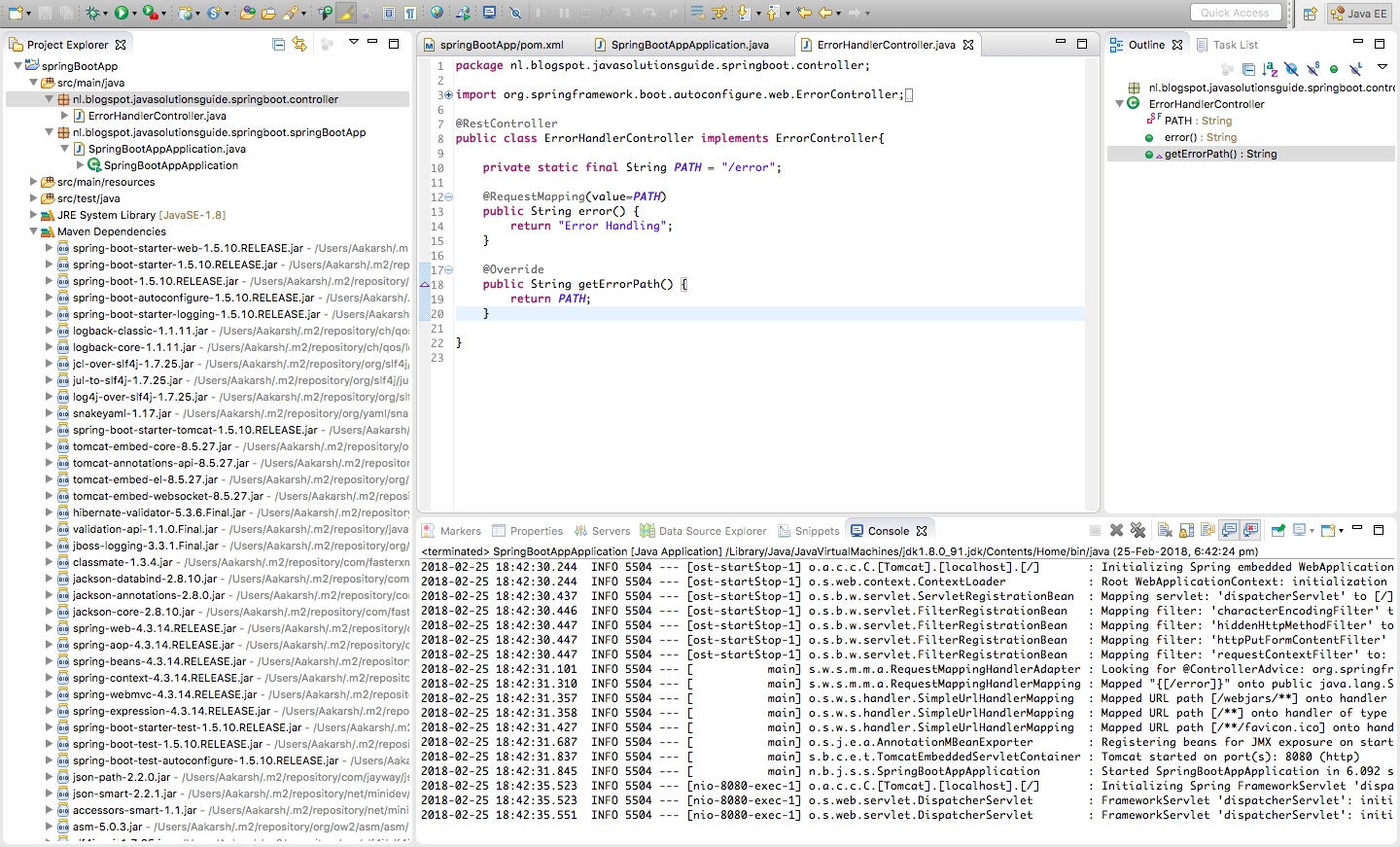
Task: Collapse all in Project Explorer
Action: 279,44
